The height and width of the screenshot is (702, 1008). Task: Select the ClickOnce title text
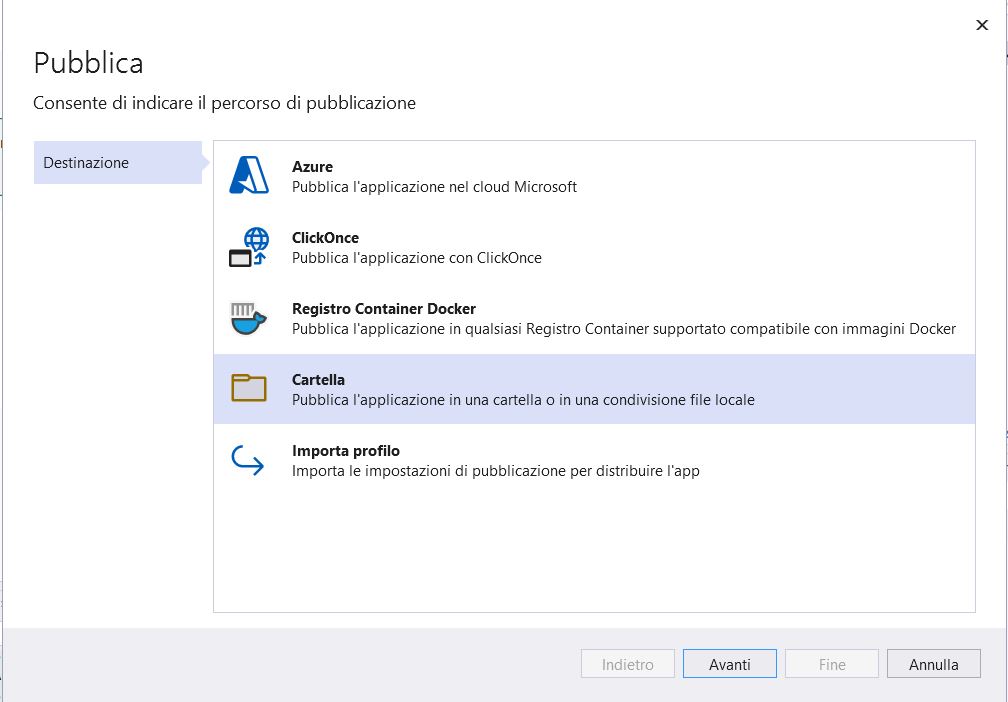325,238
